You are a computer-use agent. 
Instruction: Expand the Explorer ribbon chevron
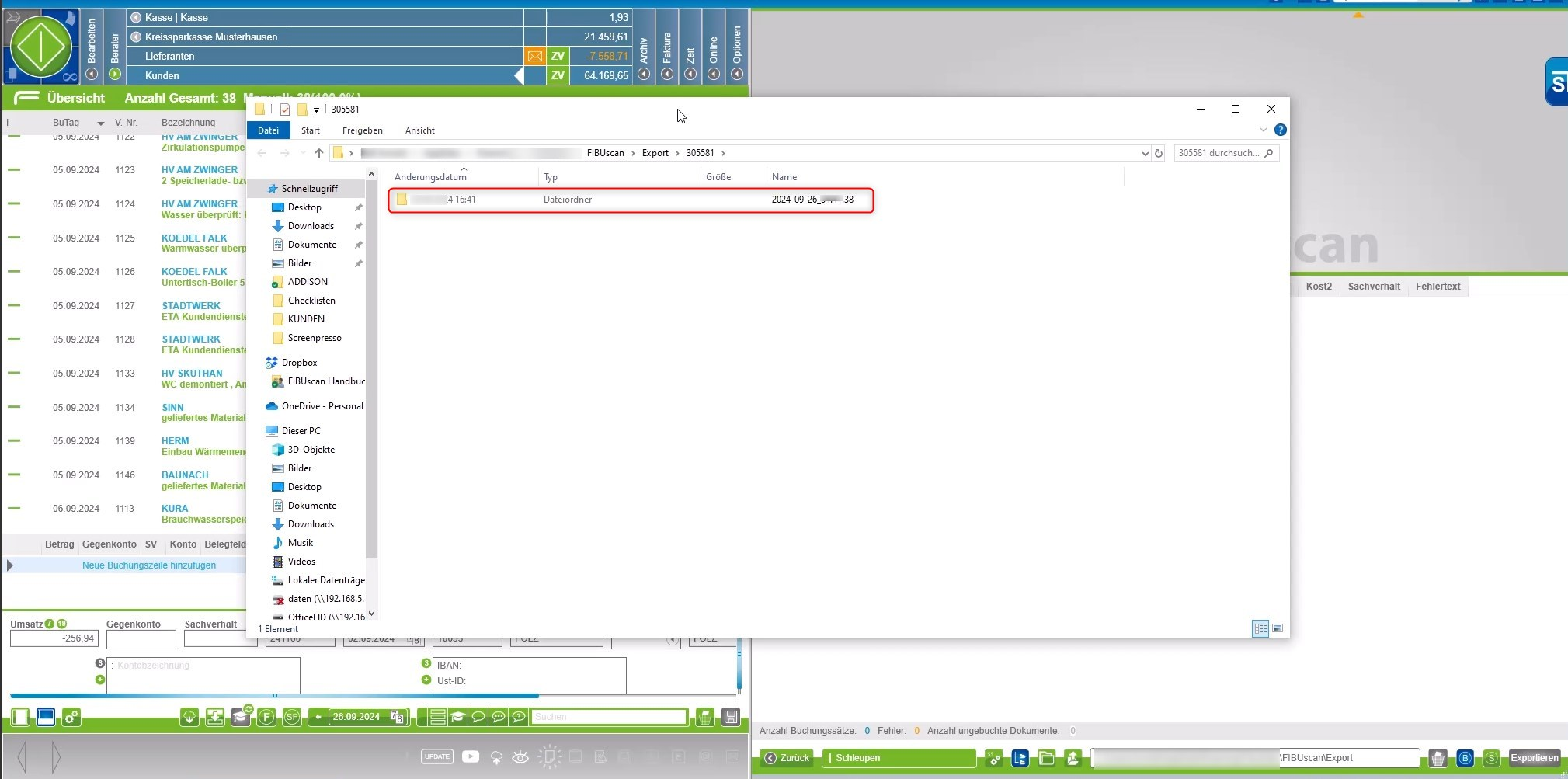pyautogui.click(x=1263, y=130)
